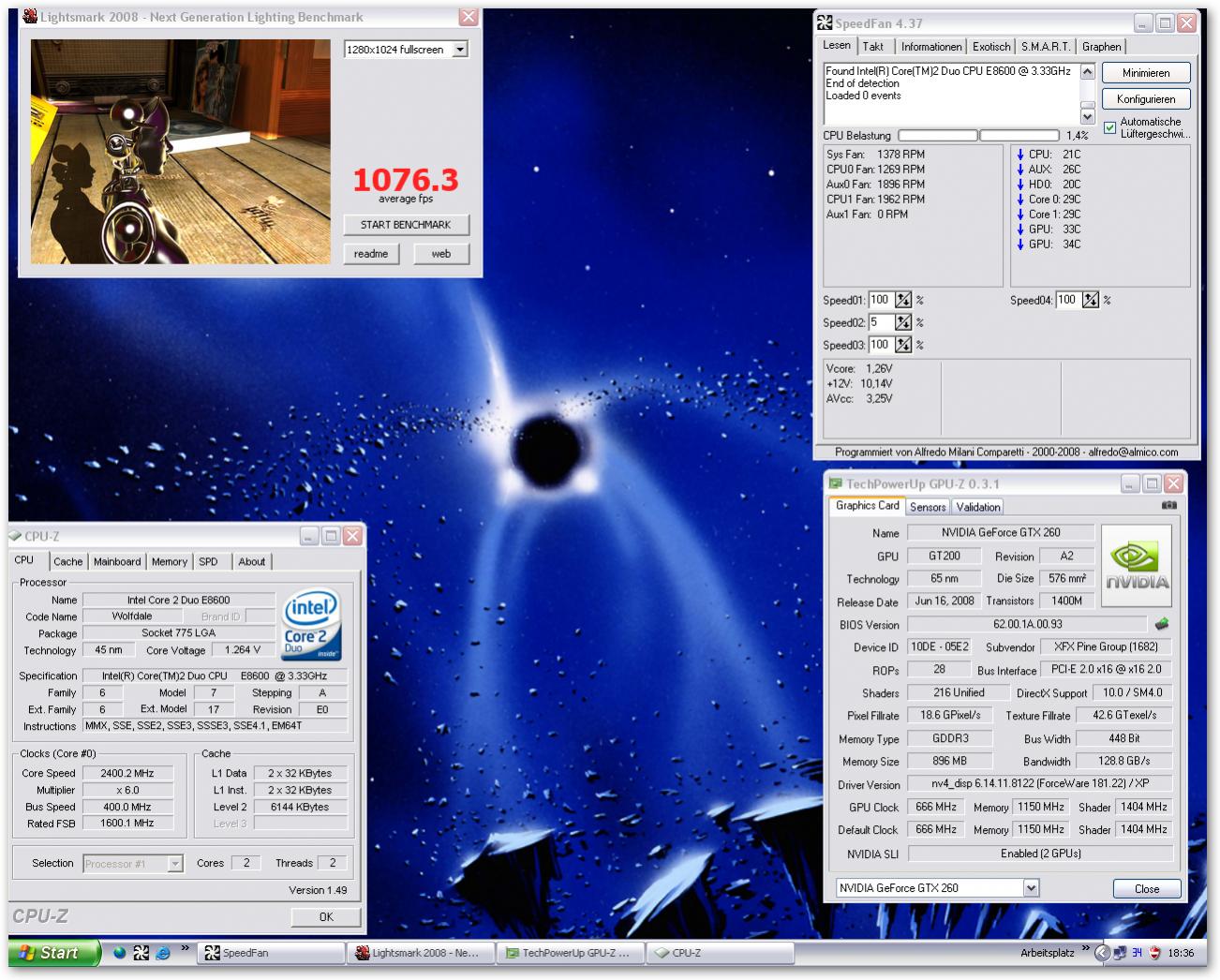1220x980 pixels.
Task: Click the first blue quick launch icon
Action: click(x=120, y=953)
